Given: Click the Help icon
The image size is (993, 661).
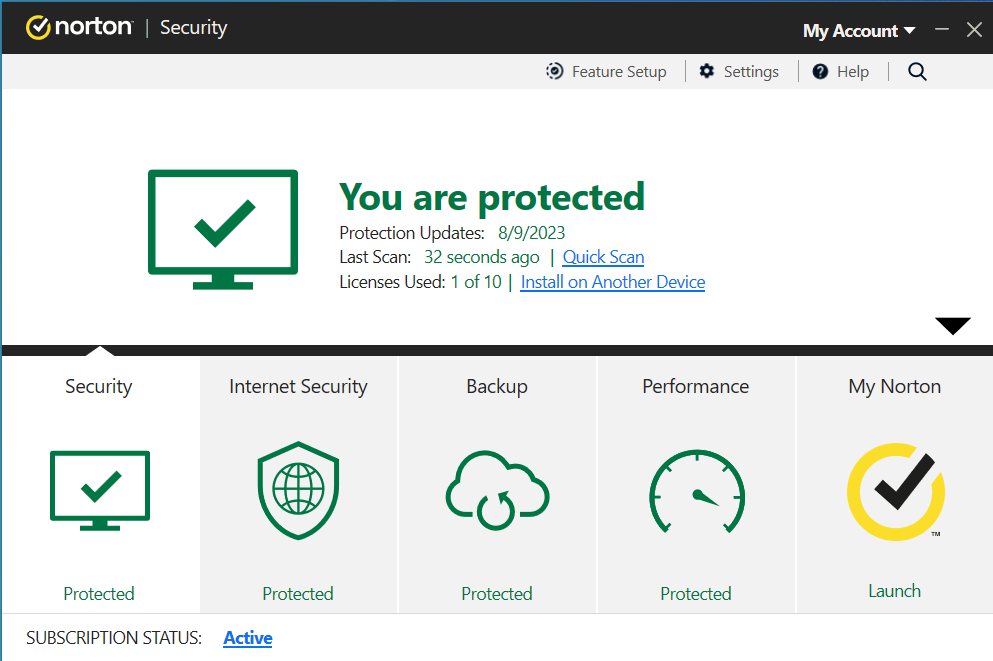Looking at the screenshot, I should [820, 71].
